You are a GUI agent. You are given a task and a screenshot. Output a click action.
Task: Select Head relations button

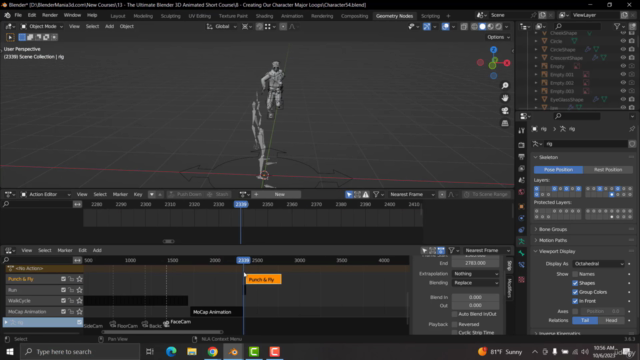pyautogui.click(x=611, y=320)
